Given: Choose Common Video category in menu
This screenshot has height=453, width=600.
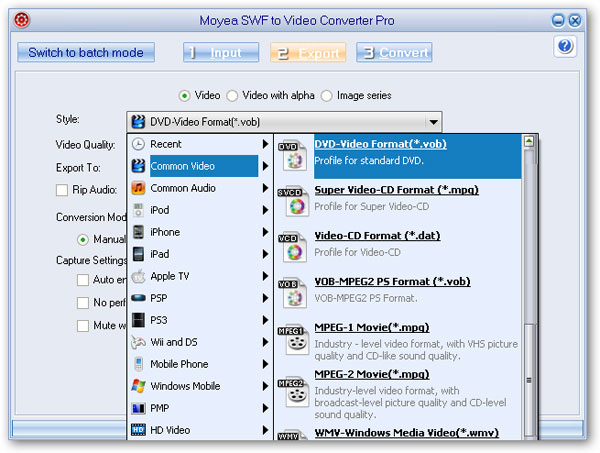Looking at the screenshot, I should tap(200, 166).
